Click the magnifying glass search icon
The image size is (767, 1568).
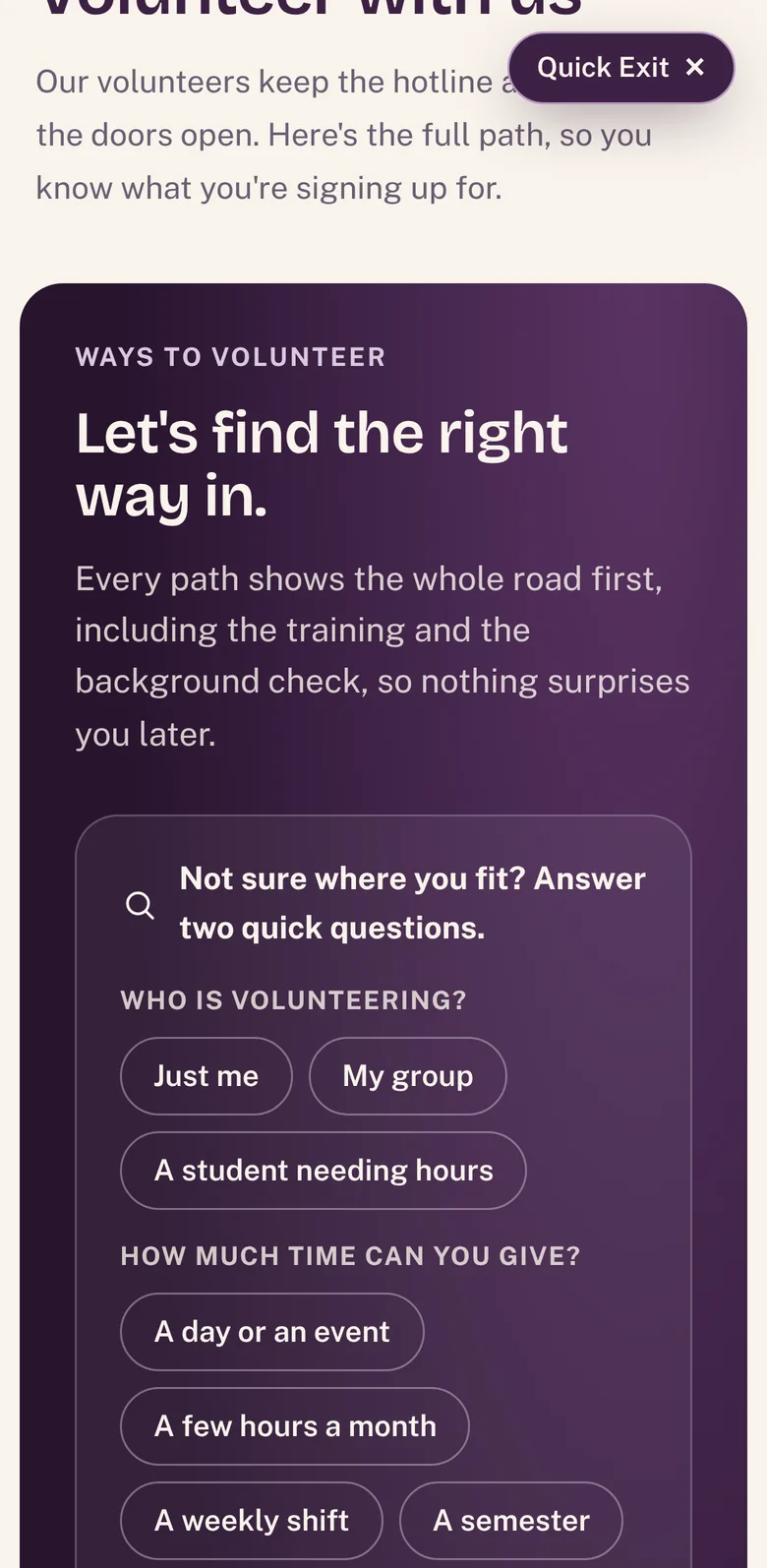click(x=141, y=905)
